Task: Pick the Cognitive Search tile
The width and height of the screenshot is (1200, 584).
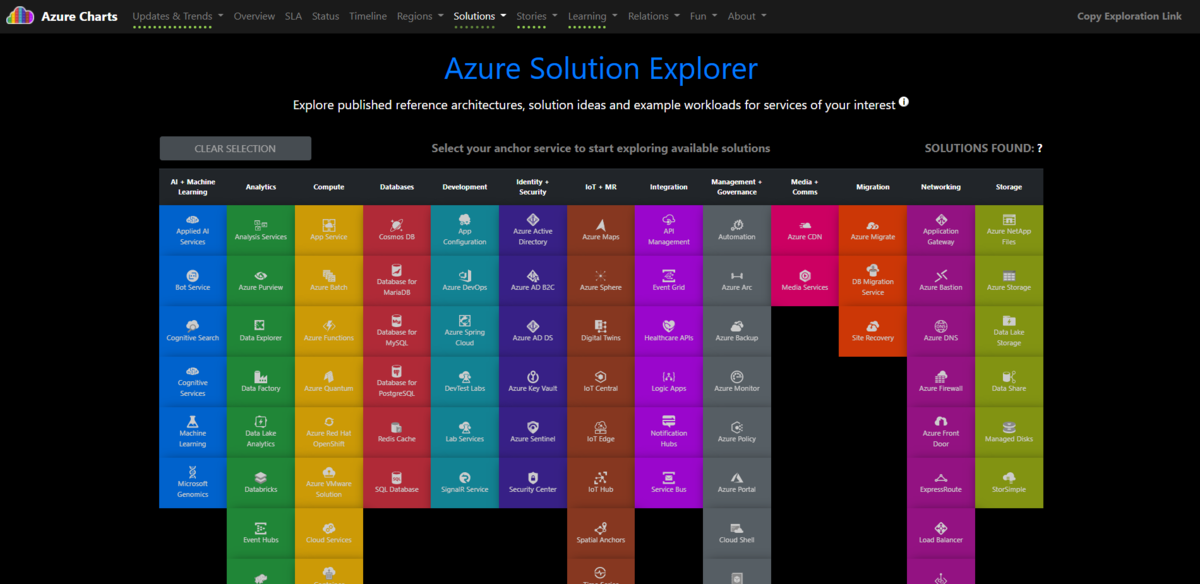Action: click(x=193, y=331)
